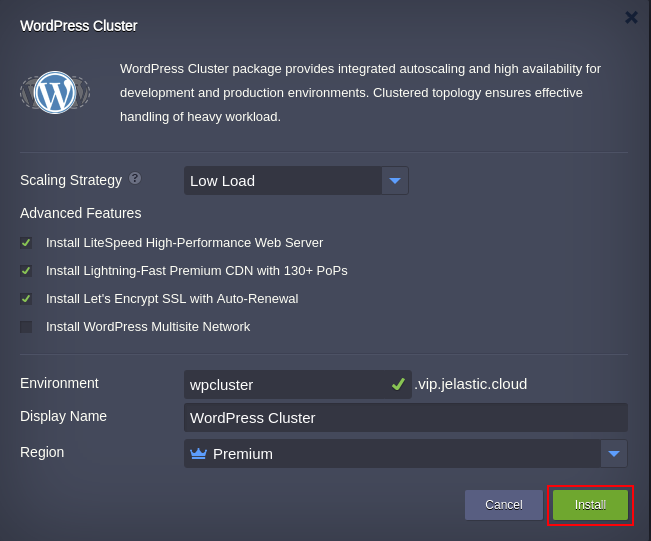The image size is (651, 541).
Task: Cancel the cluster installation
Action: (503, 505)
